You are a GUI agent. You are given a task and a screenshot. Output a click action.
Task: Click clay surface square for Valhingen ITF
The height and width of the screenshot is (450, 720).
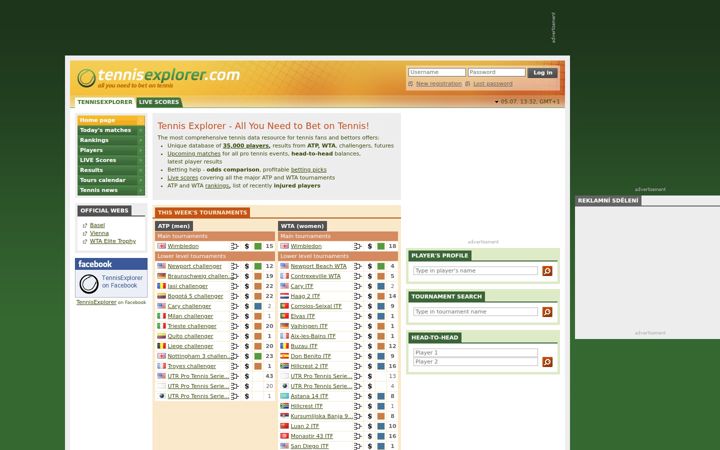click(381, 326)
